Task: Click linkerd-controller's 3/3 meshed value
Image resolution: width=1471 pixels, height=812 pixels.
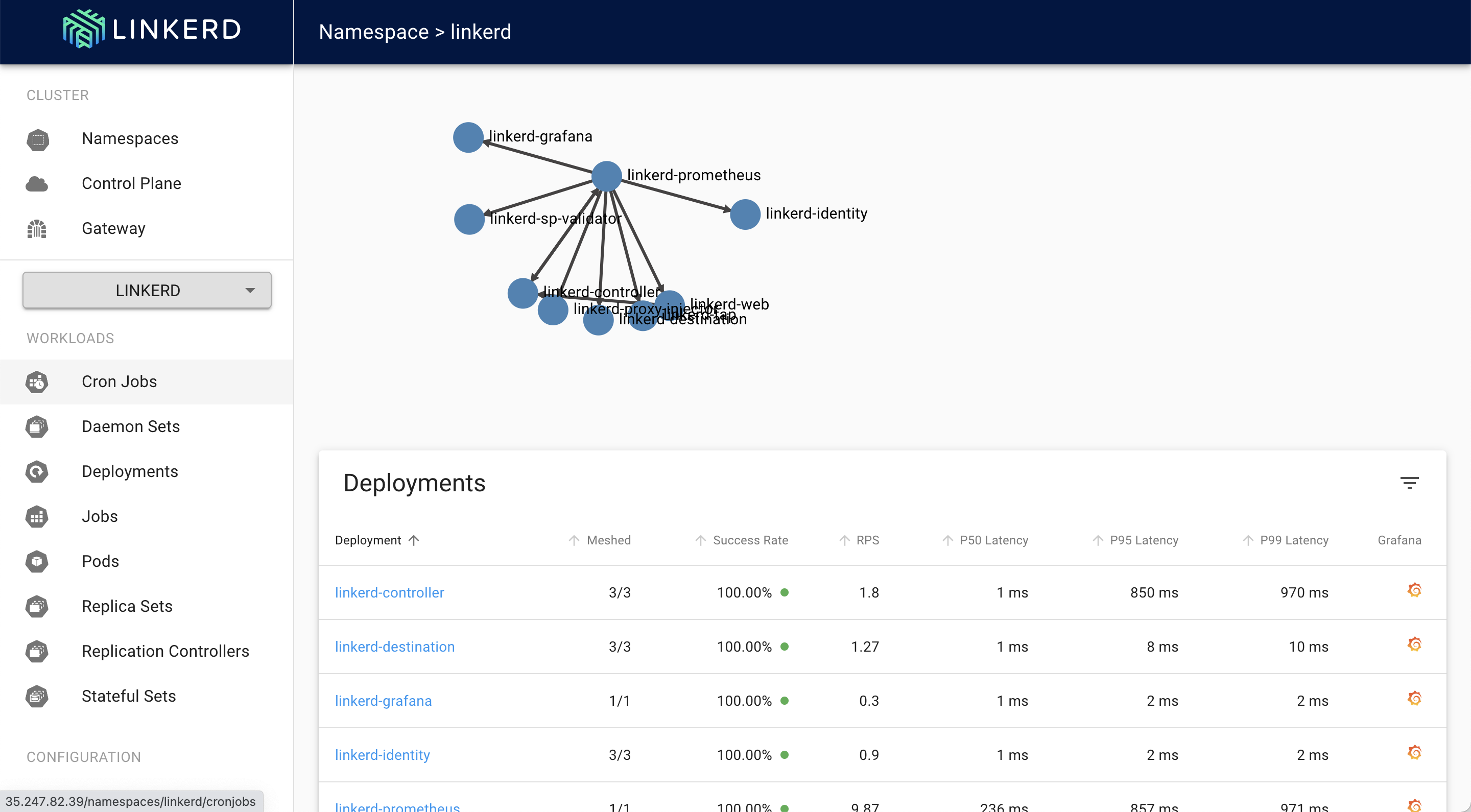Action: tap(620, 593)
